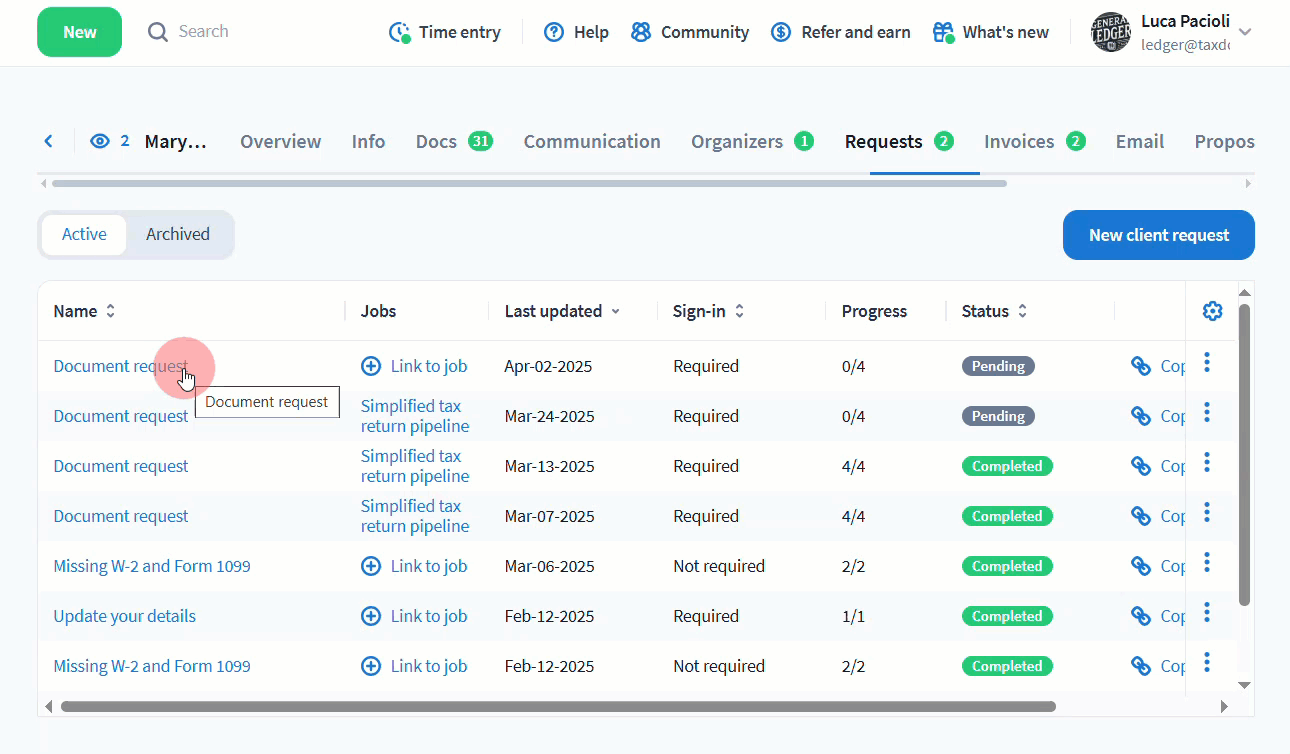Open Missing W-2 and Form 1099 from Mar-06-2025
Image resolution: width=1290 pixels, height=754 pixels.
coord(152,566)
